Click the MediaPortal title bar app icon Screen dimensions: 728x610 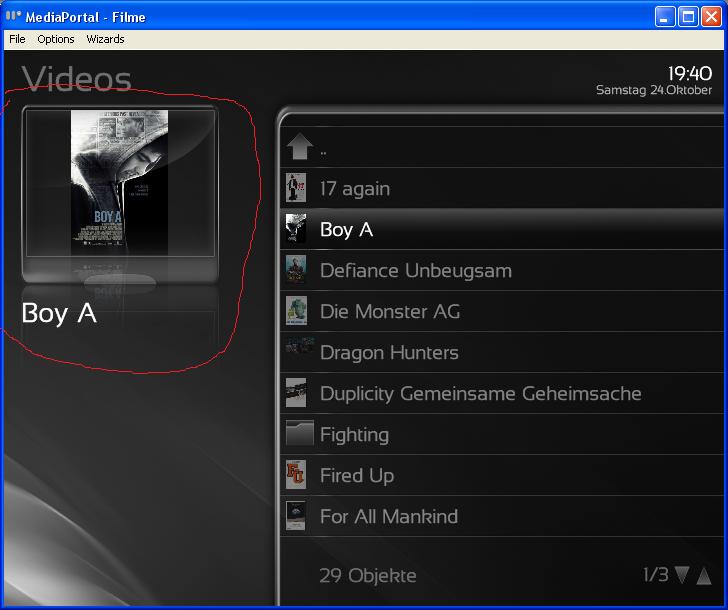[13, 16]
